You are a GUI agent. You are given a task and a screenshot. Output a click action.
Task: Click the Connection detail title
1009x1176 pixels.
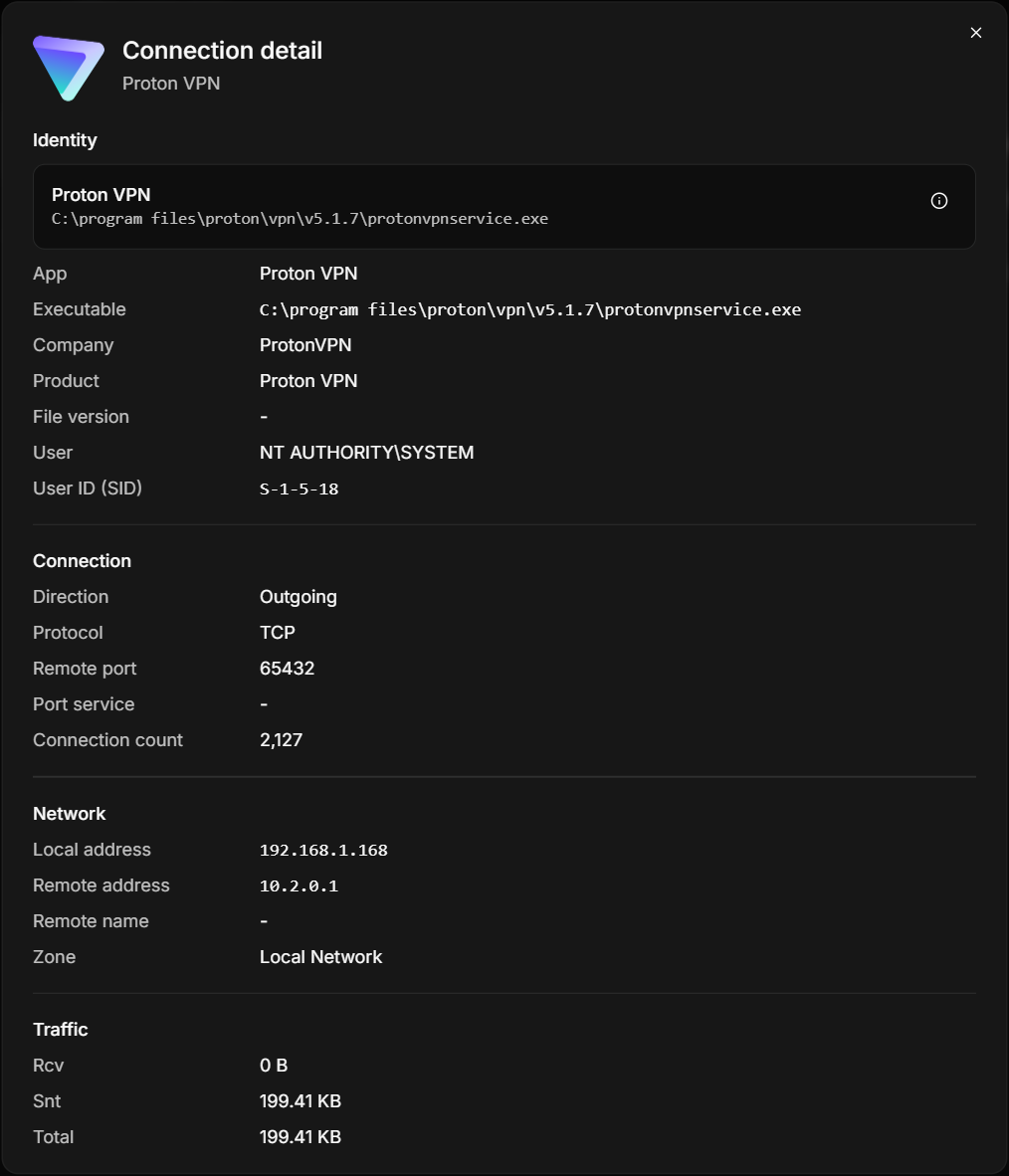point(222,51)
